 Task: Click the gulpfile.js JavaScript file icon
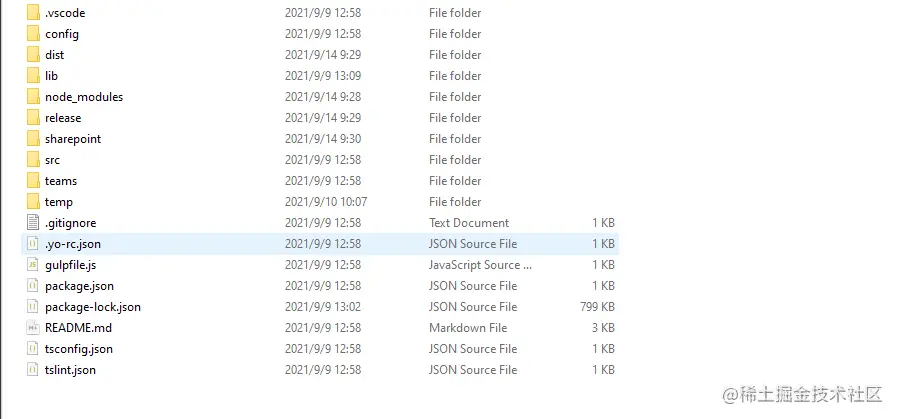coord(33,265)
